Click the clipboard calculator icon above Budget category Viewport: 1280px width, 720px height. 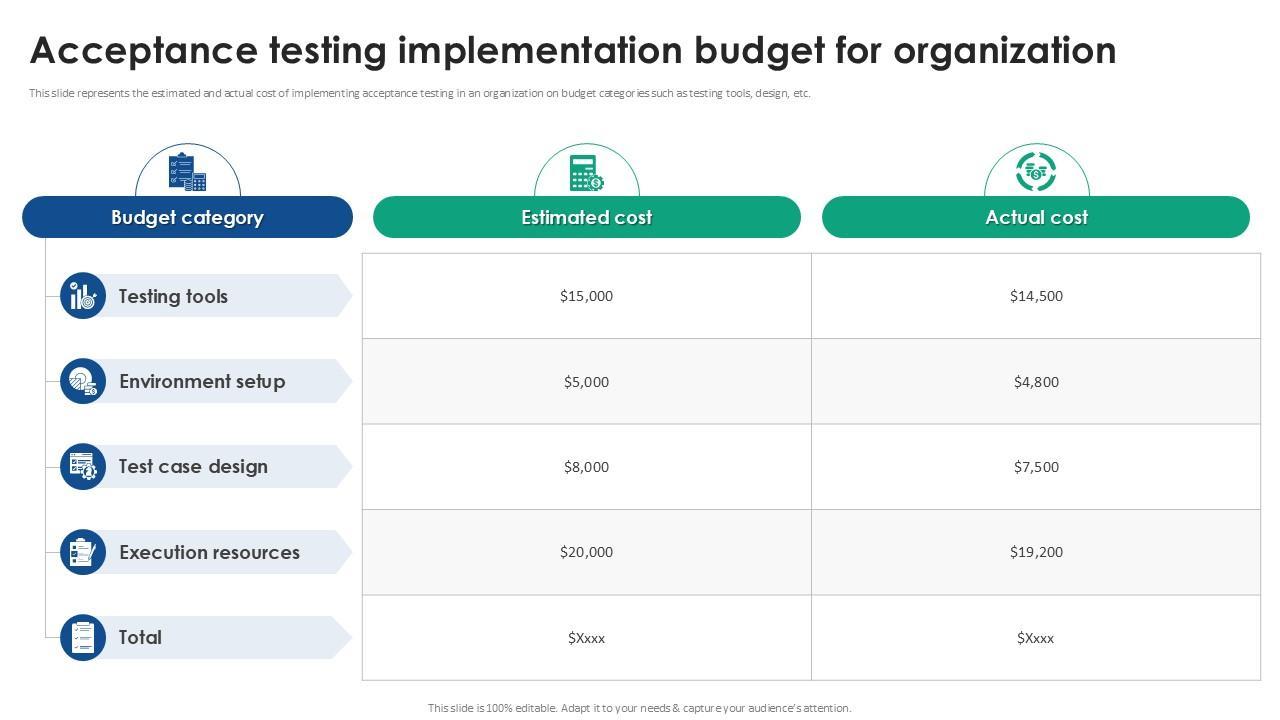[188, 172]
